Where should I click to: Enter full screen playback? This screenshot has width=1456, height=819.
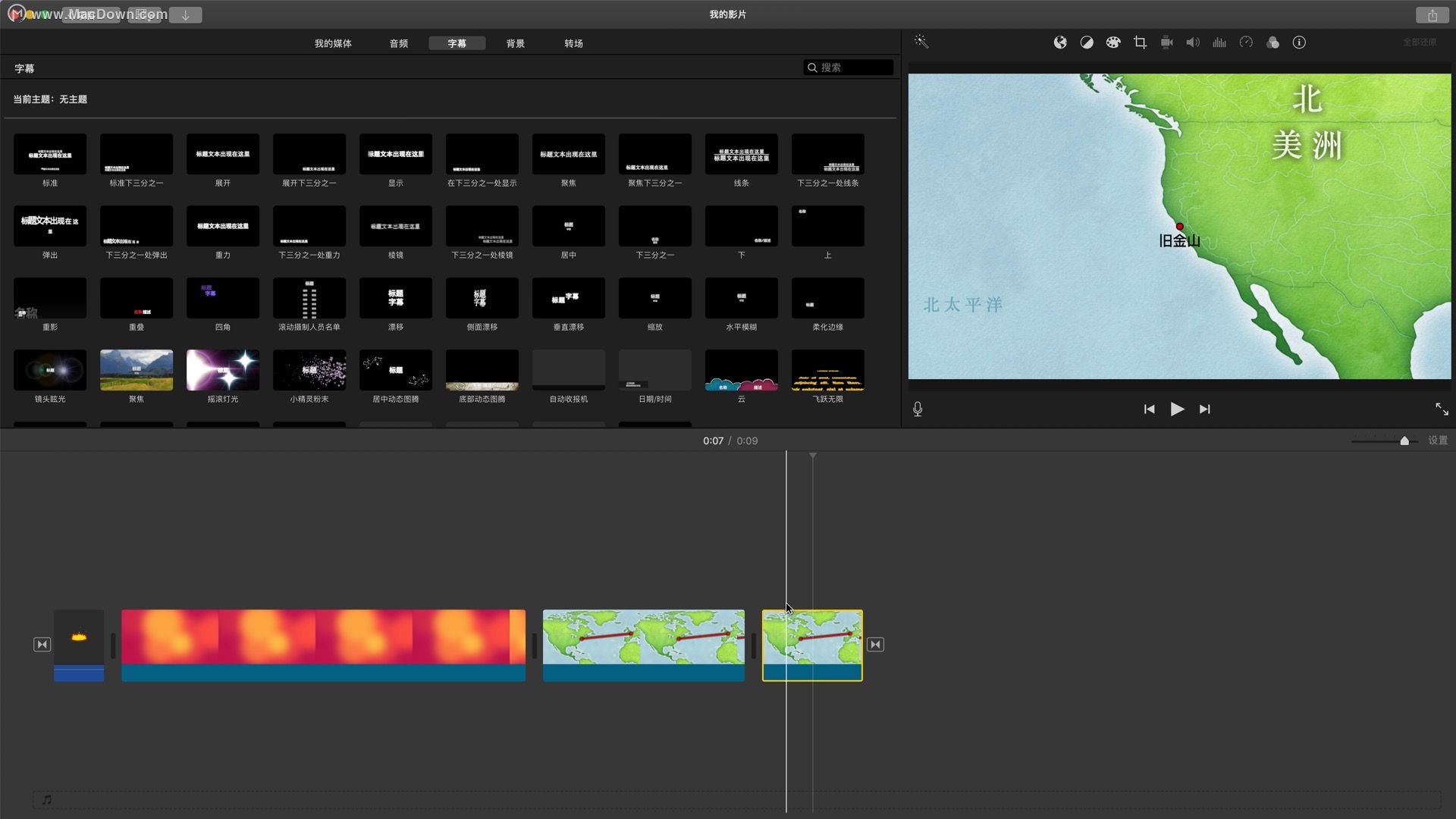pyautogui.click(x=1442, y=409)
